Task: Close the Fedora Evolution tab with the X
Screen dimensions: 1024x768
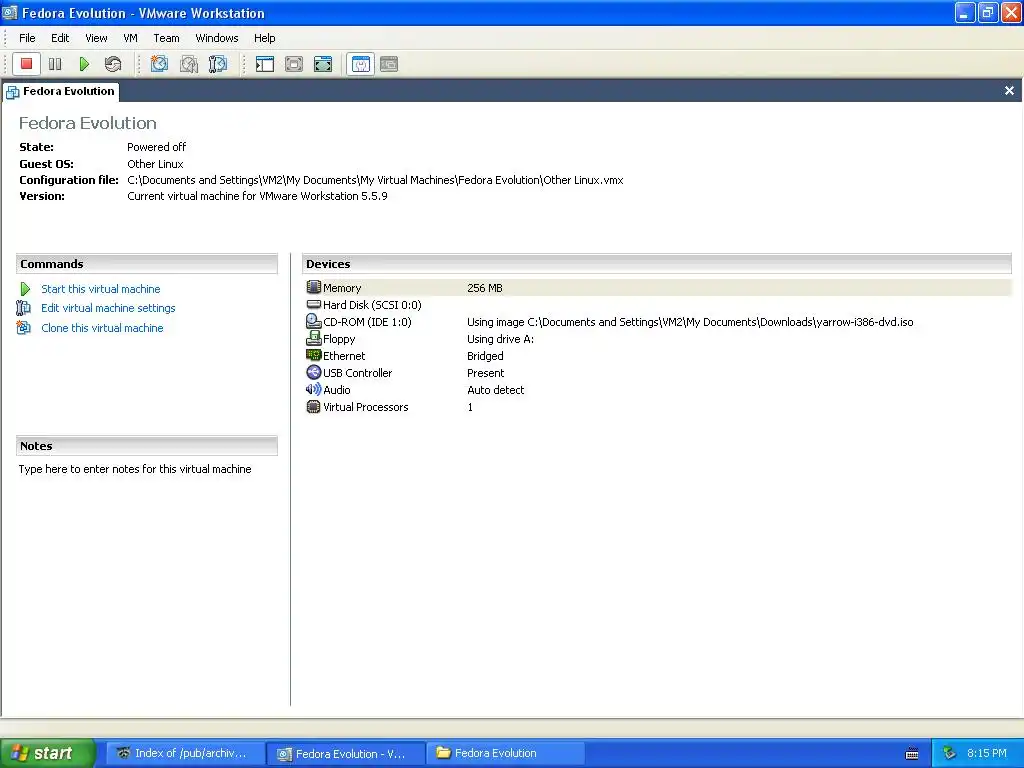Action: point(1009,91)
